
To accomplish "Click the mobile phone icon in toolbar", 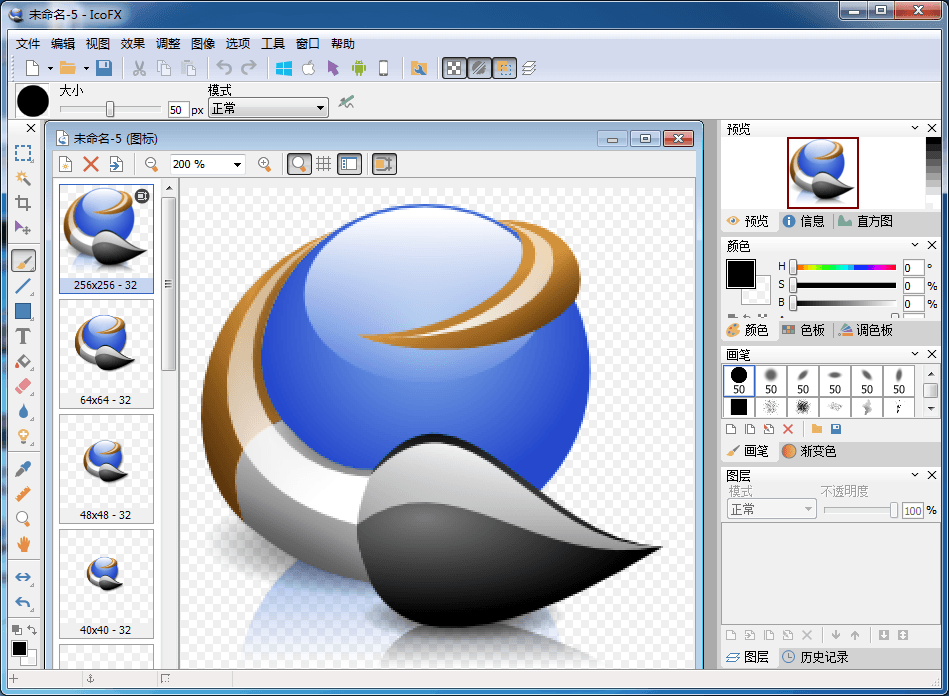I will (x=383, y=68).
